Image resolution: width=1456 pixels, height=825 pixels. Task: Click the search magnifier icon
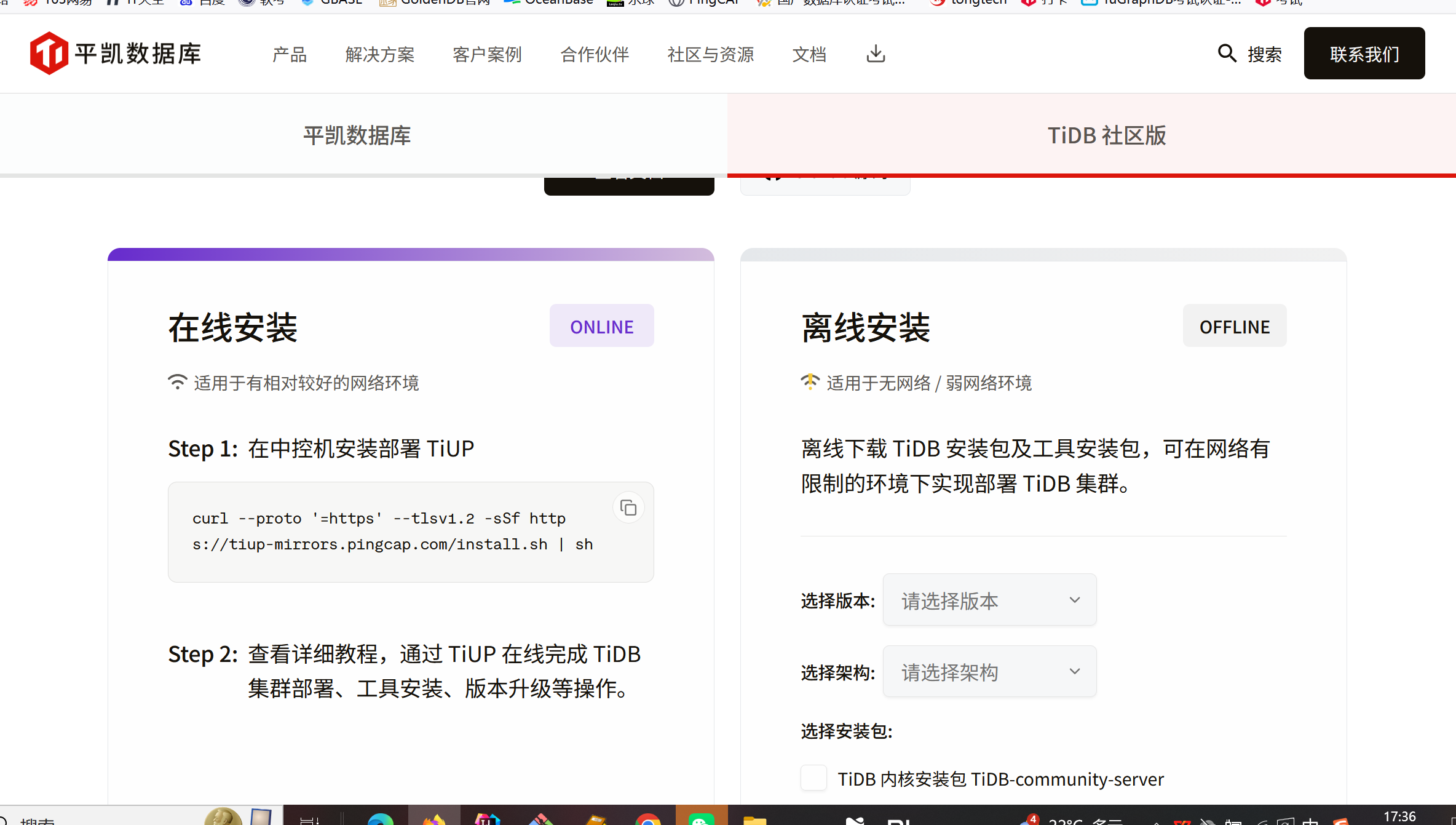(x=1227, y=54)
